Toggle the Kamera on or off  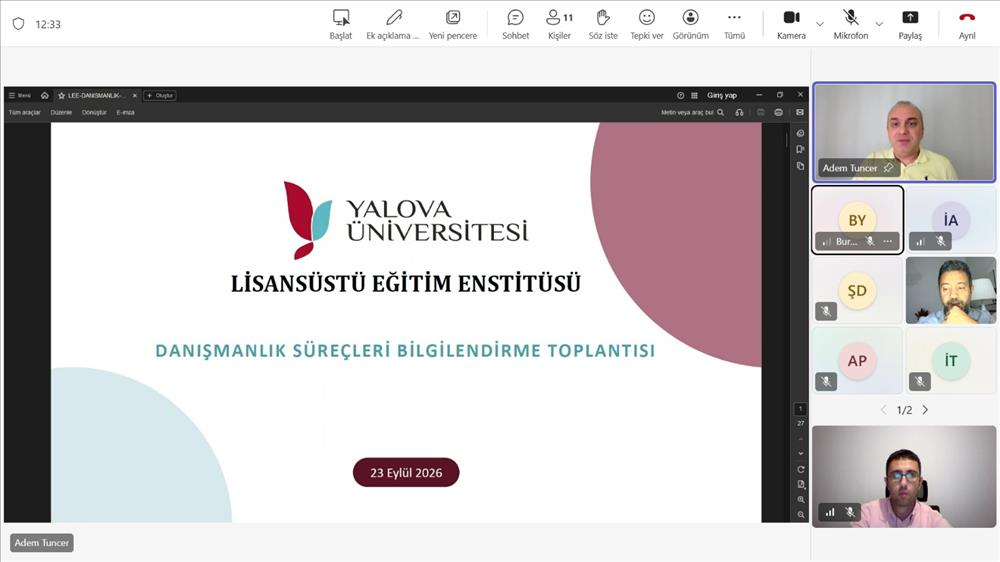791,24
